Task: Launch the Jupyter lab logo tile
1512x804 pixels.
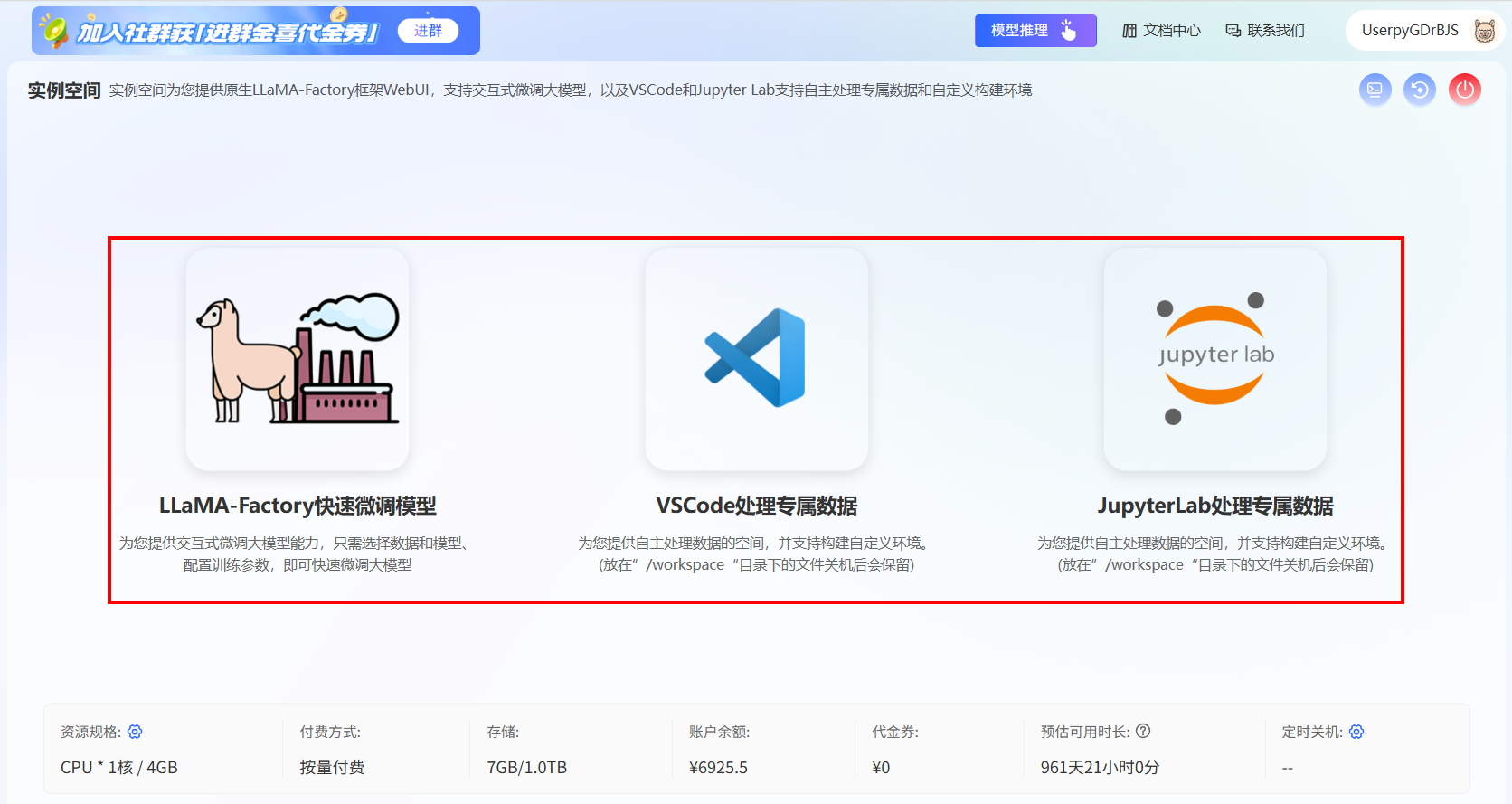Action: tap(1214, 359)
